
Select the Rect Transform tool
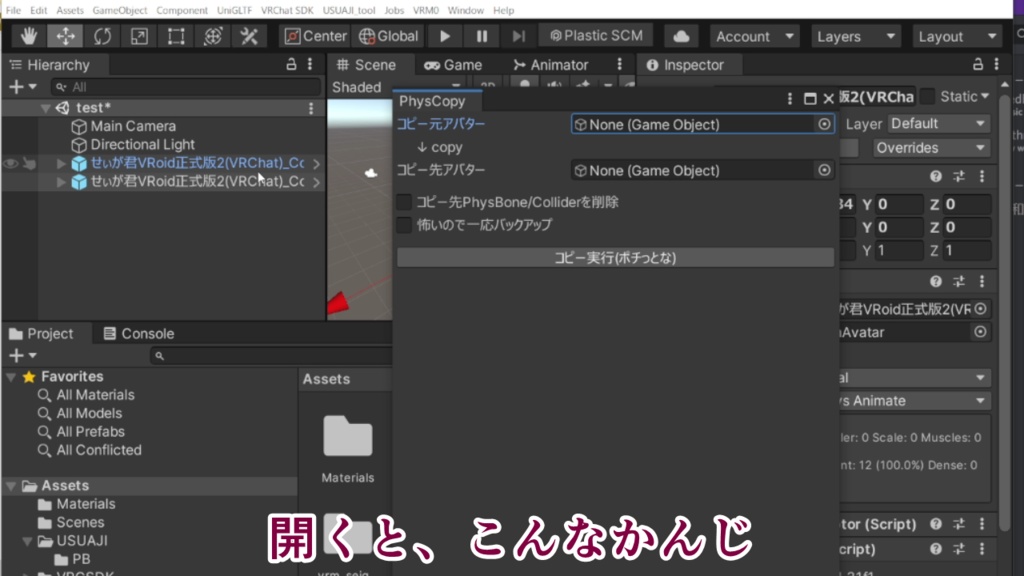click(x=174, y=35)
